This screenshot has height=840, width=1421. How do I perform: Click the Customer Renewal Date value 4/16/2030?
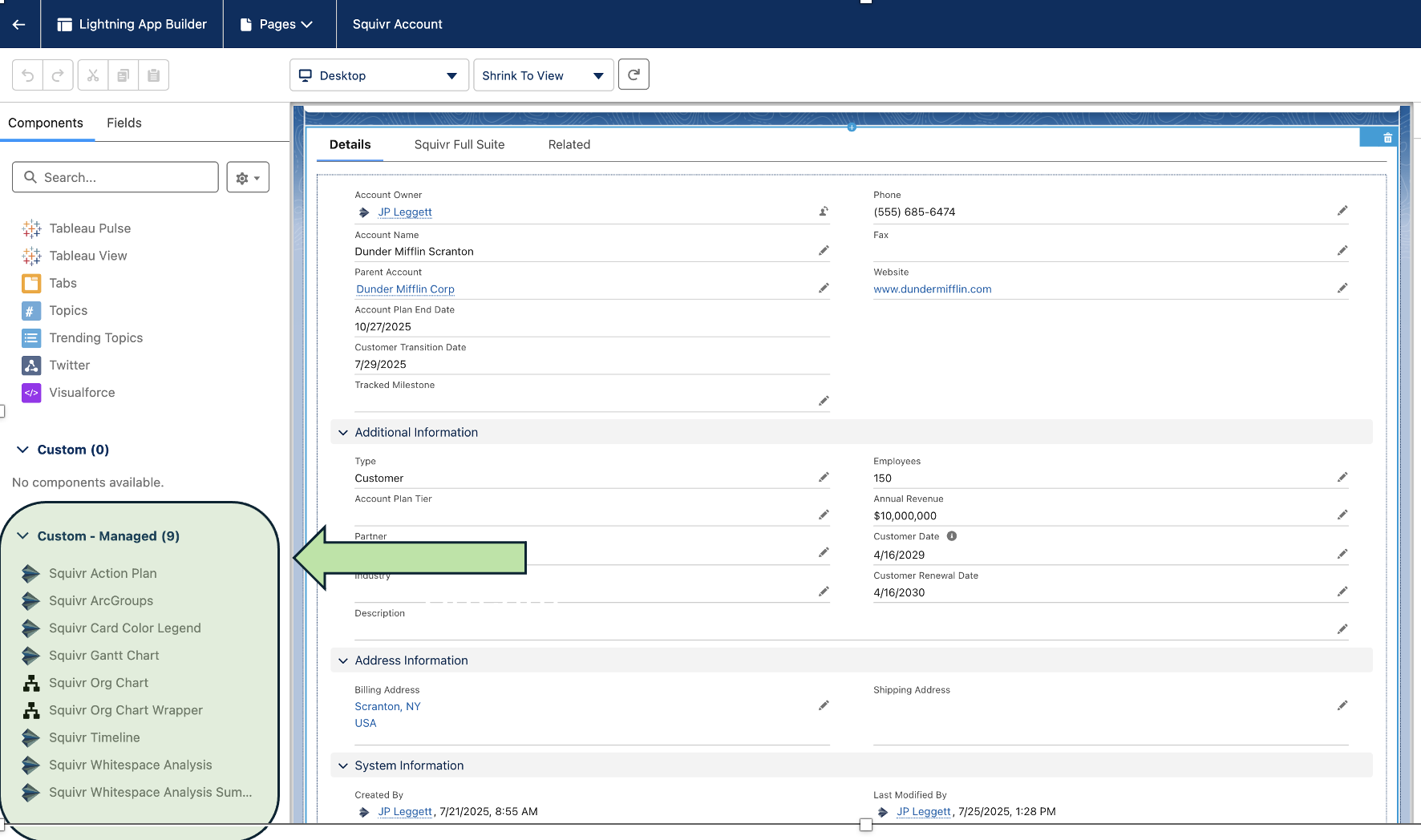(899, 593)
